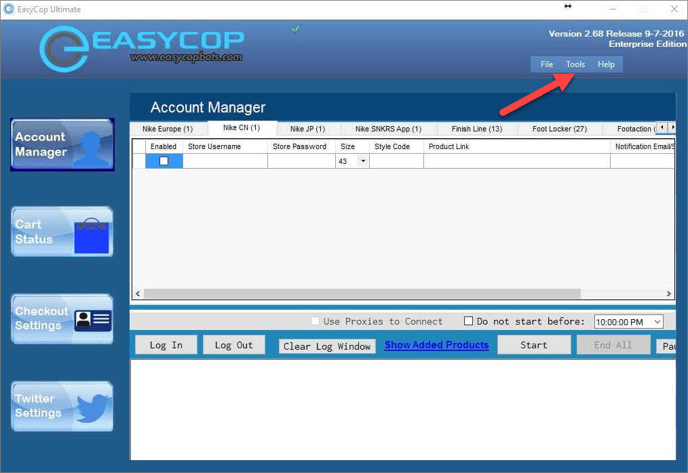The width and height of the screenshot is (688, 473).
Task: Open the Cart Status panel
Action: tap(62, 232)
